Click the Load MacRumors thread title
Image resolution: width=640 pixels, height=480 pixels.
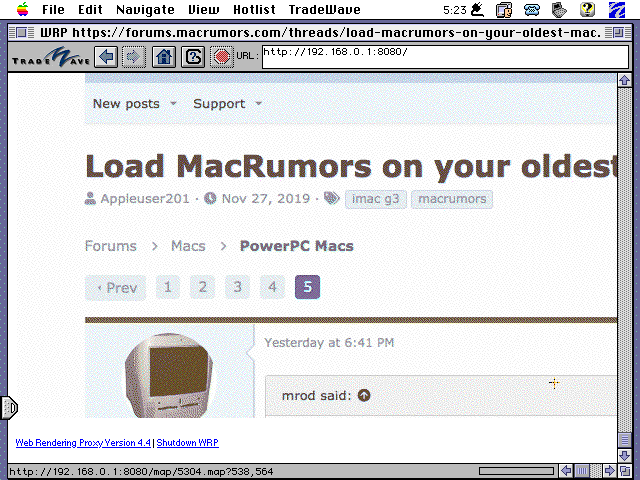tap(351, 167)
